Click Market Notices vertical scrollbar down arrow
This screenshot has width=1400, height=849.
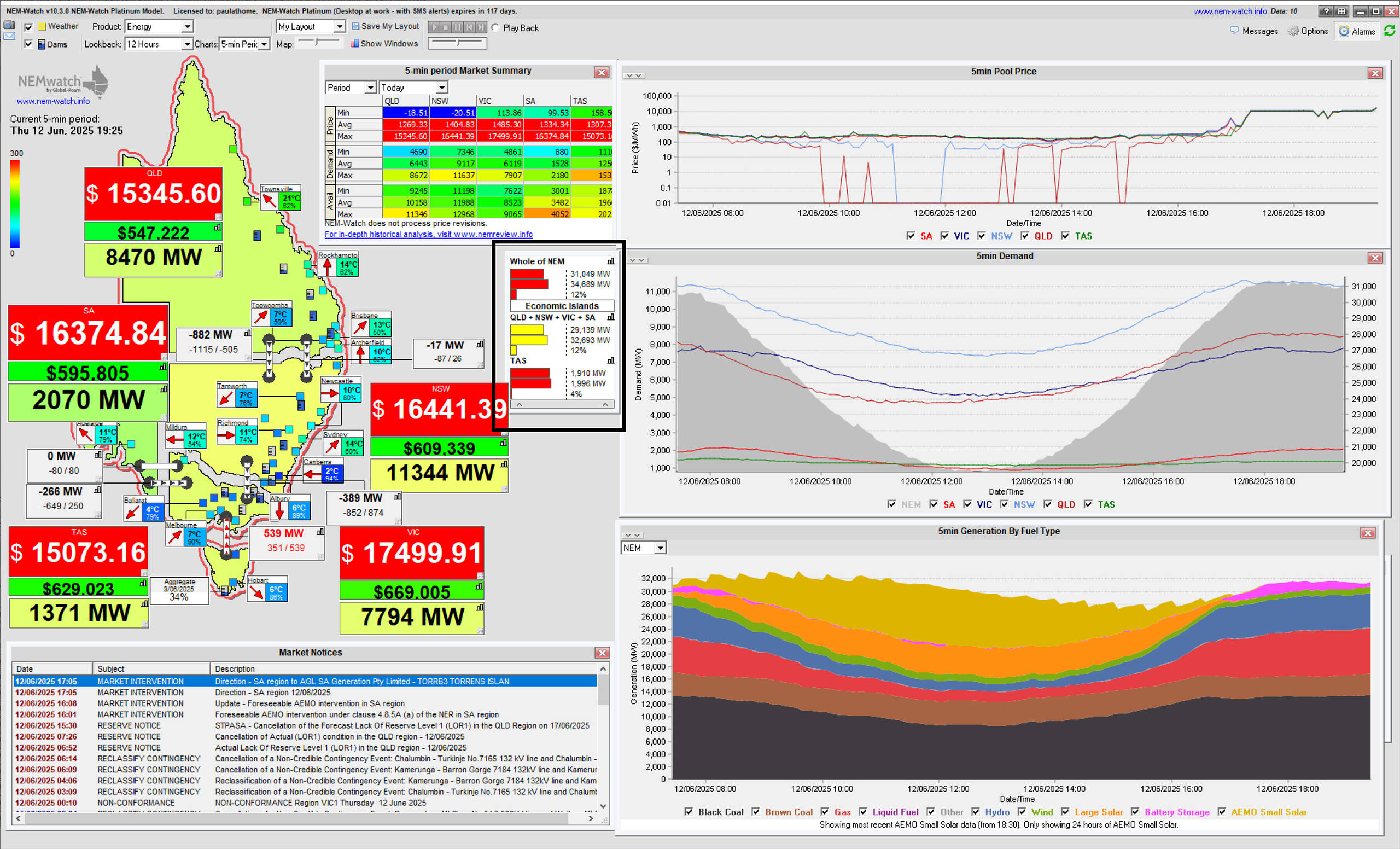pyautogui.click(x=603, y=806)
